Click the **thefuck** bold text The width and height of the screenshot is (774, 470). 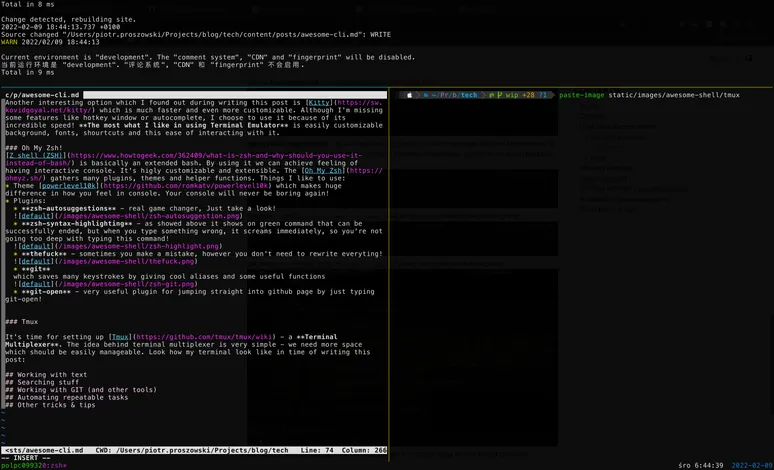(x=44, y=254)
